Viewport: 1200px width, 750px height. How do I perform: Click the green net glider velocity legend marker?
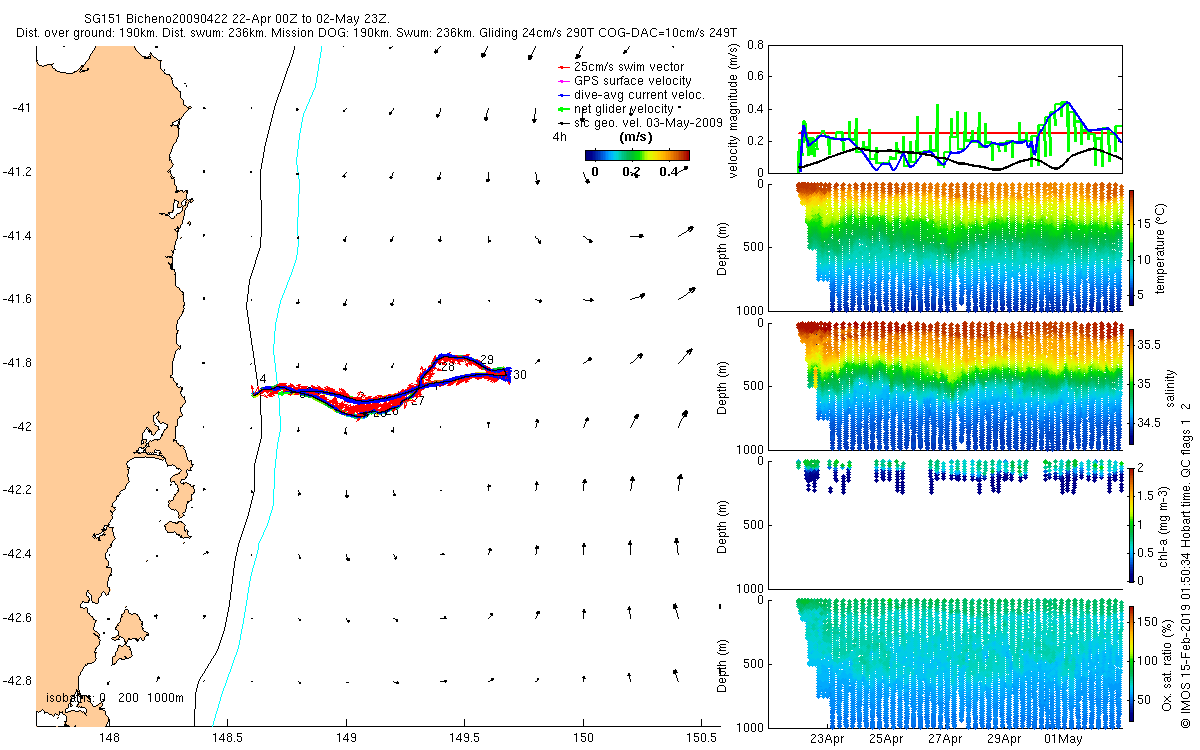point(565,109)
